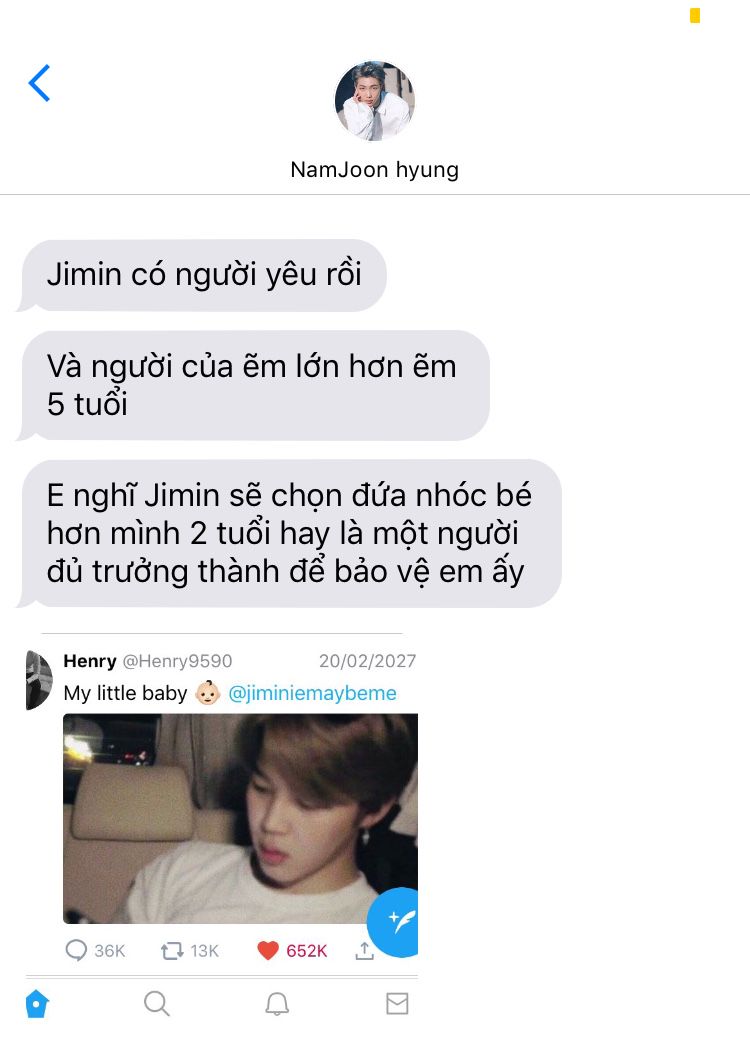Open @jiminiemaybeme mention link
This screenshot has height=1044, width=750.
pyautogui.click(x=312, y=693)
